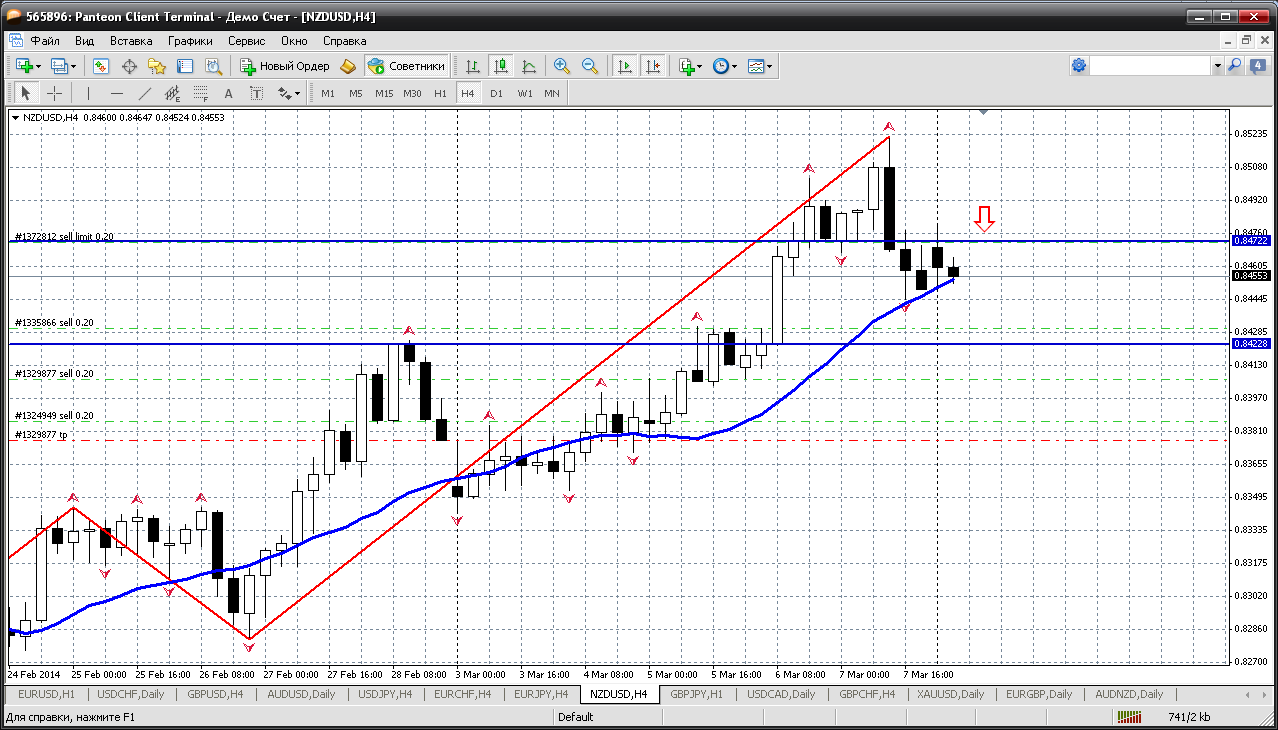Switch to the EURUSD,H1 chart tab
The width and height of the screenshot is (1278, 730).
(x=47, y=694)
